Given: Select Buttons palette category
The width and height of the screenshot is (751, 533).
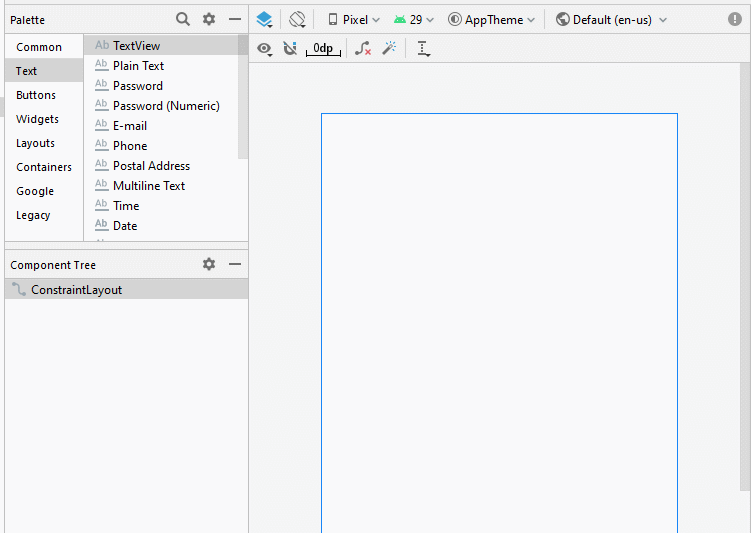Looking at the screenshot, I should click(44, 95).
